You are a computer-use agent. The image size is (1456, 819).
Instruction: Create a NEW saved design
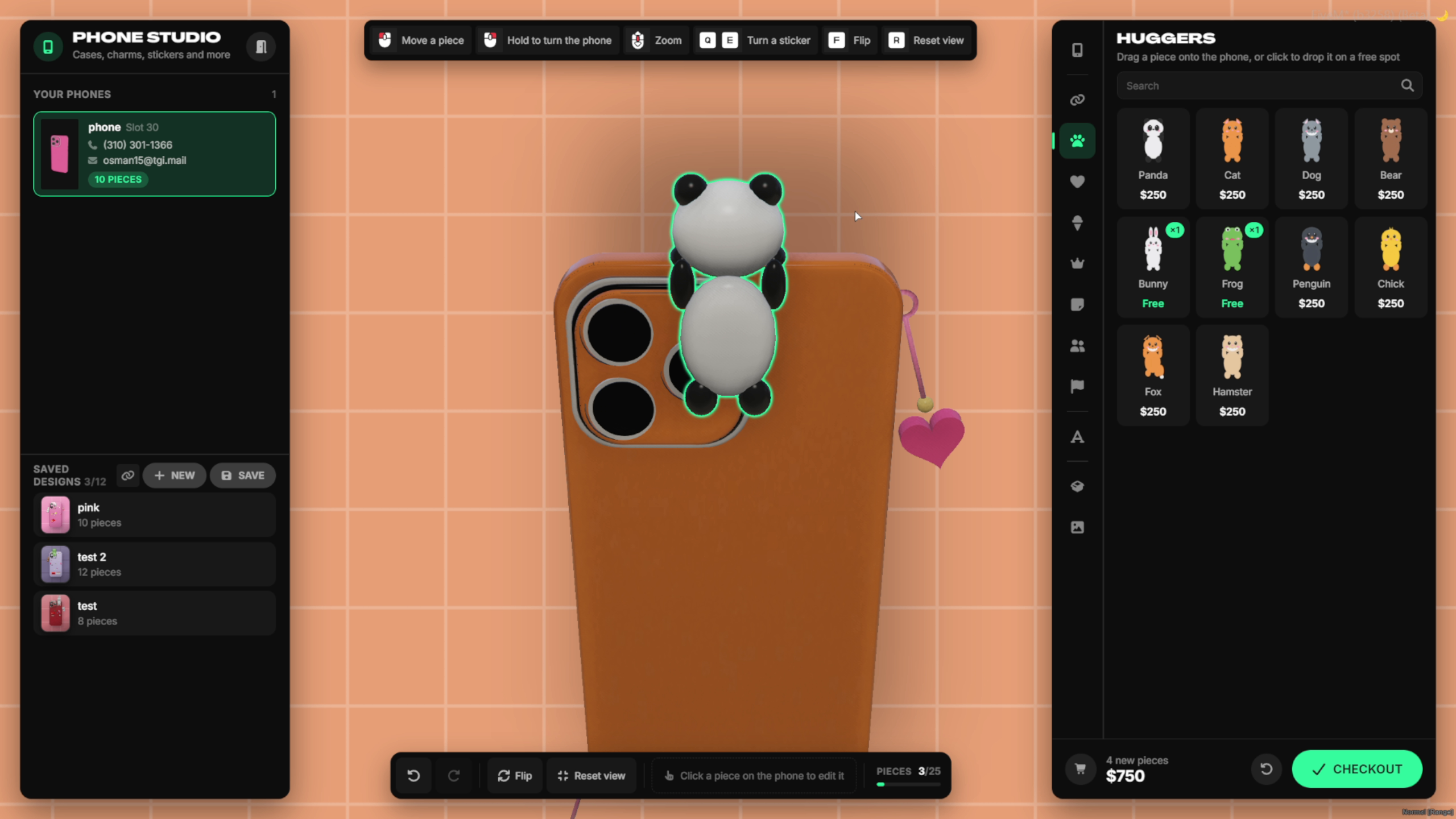(175, 475)
